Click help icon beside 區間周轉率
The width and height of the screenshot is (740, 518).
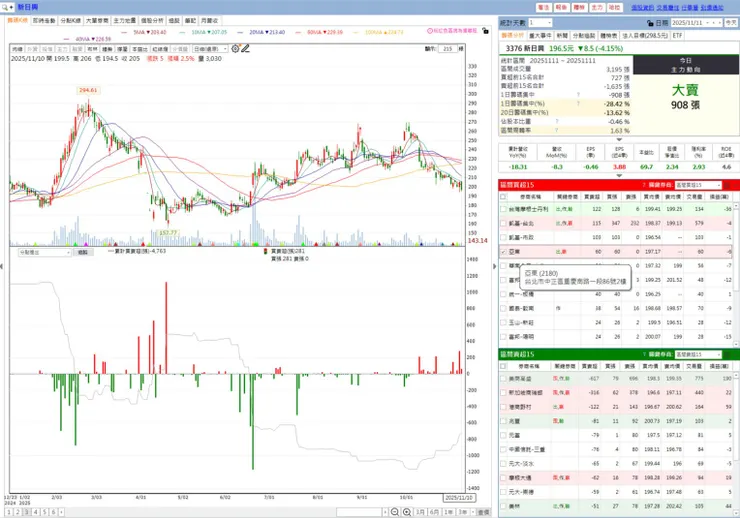click(557, 130)
